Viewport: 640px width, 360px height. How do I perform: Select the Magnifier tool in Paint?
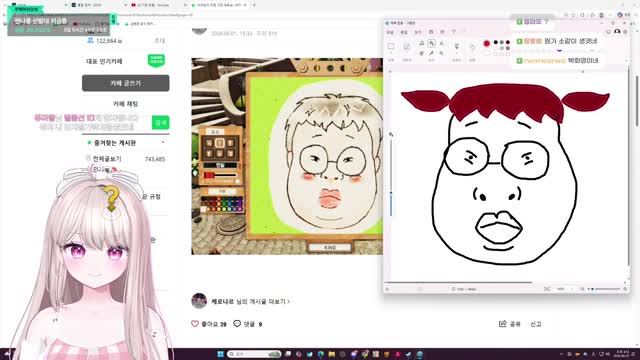click(441, 53)
